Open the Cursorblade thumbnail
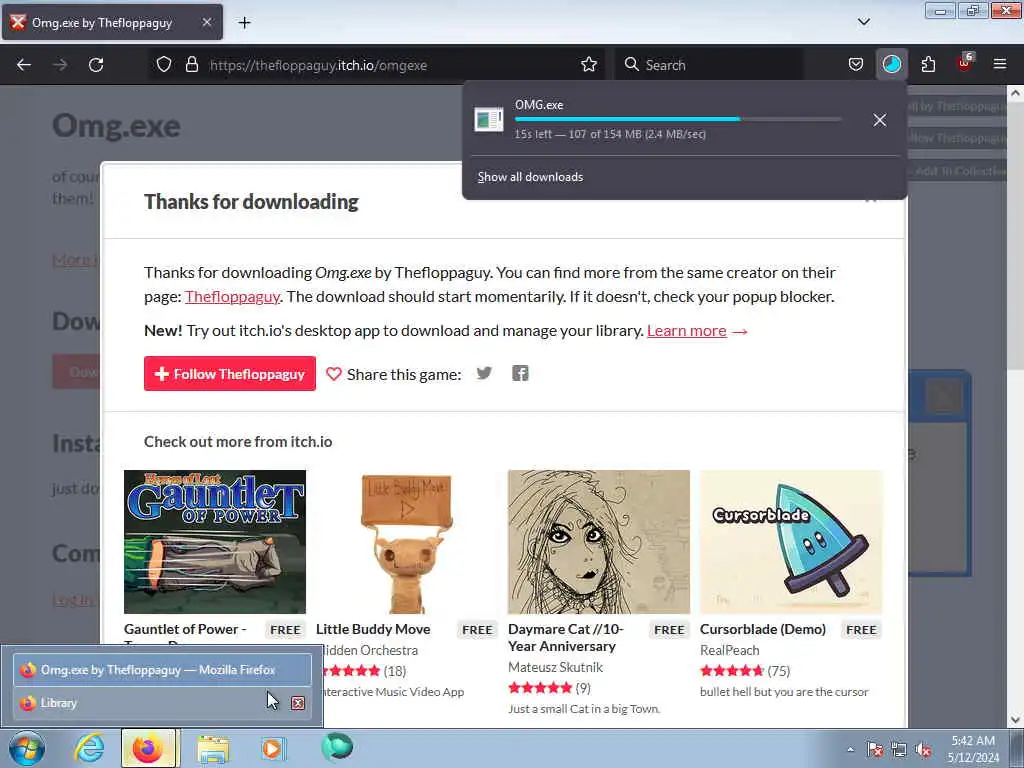The image size is (1024, 768). [791, 541]
